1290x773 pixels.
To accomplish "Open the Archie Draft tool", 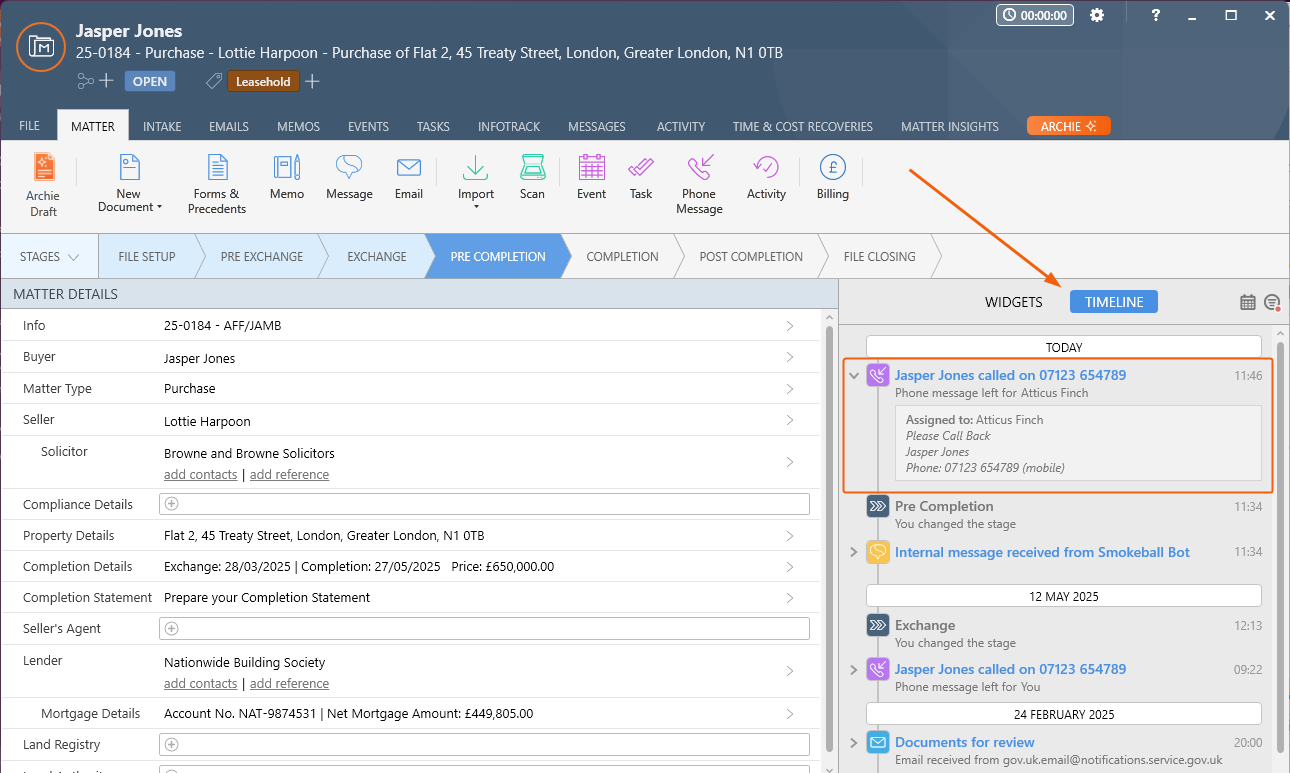I will pyautogui.click(x=43, y=183).
